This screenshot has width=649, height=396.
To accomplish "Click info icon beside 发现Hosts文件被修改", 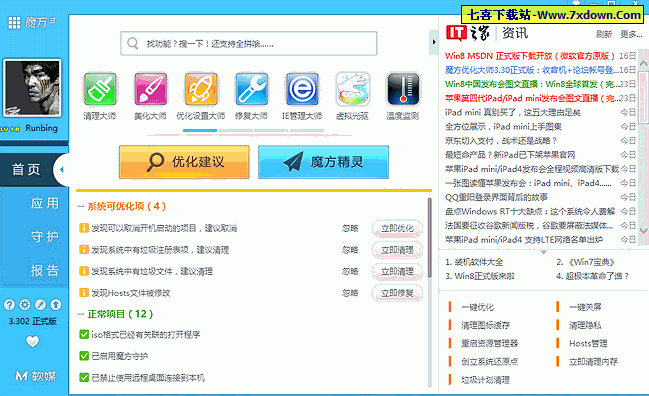I will point(84,293).
